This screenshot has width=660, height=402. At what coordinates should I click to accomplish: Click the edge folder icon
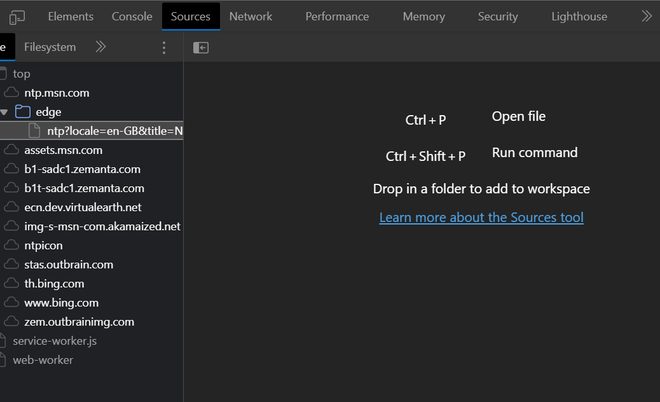tap(24, 112)
